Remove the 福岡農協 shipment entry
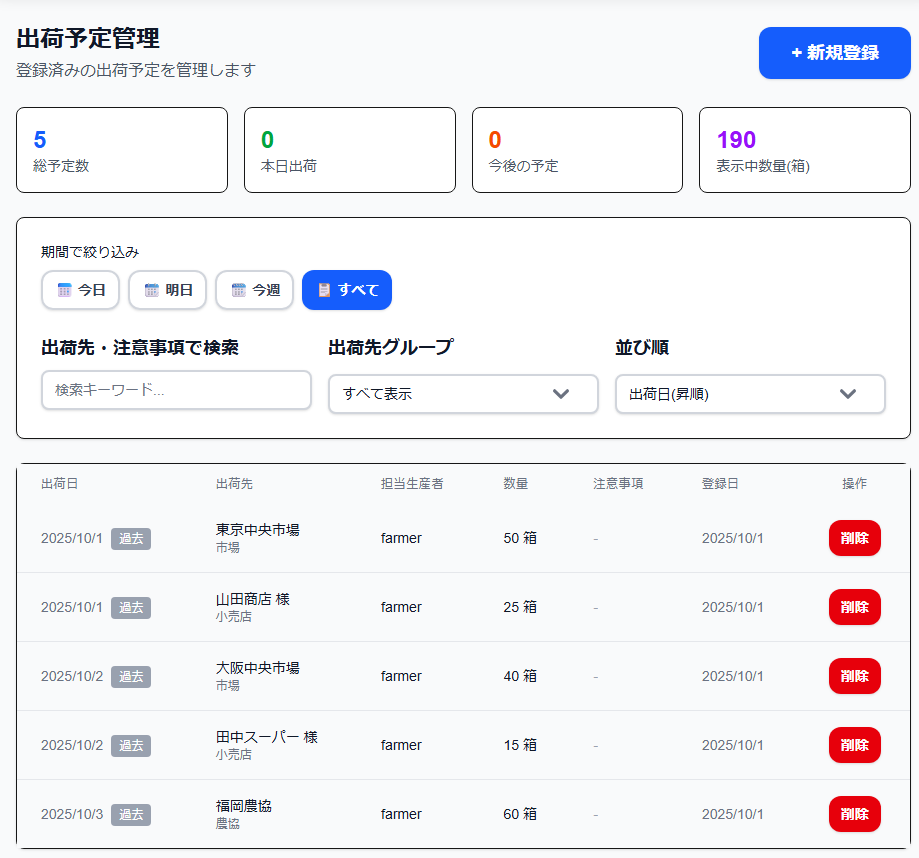The height and width of the screenshot is (858, 919). point(854,814)
